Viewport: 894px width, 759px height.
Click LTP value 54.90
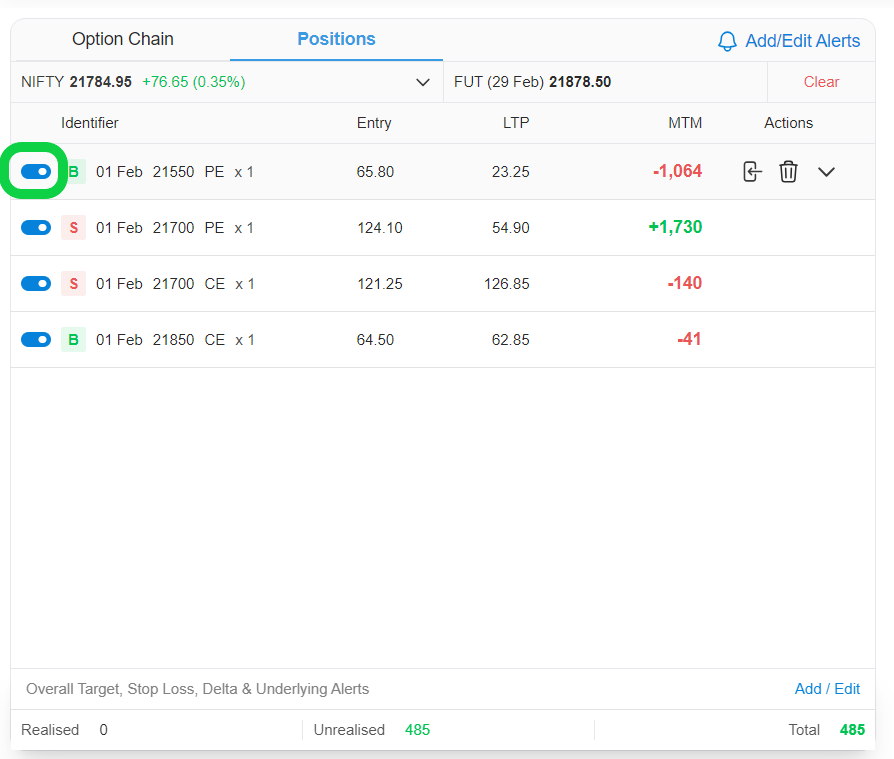click(511, 228)
